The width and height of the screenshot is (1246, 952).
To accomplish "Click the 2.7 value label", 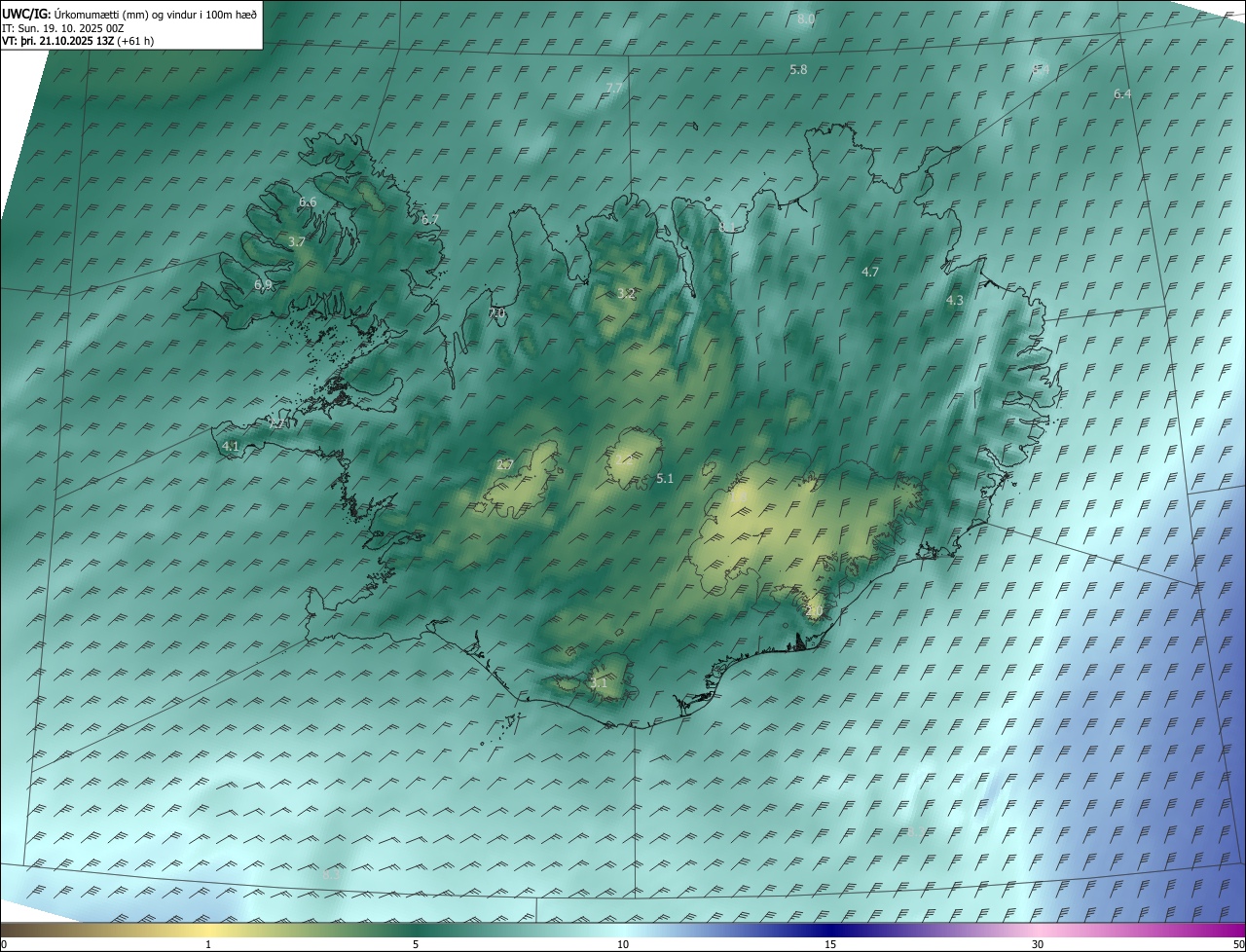I will [504, 465].
